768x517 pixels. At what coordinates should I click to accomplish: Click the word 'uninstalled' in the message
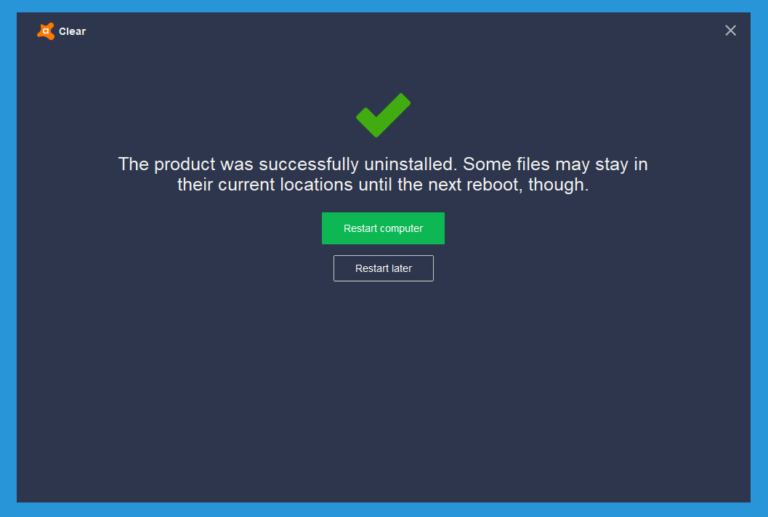[410, 164]
